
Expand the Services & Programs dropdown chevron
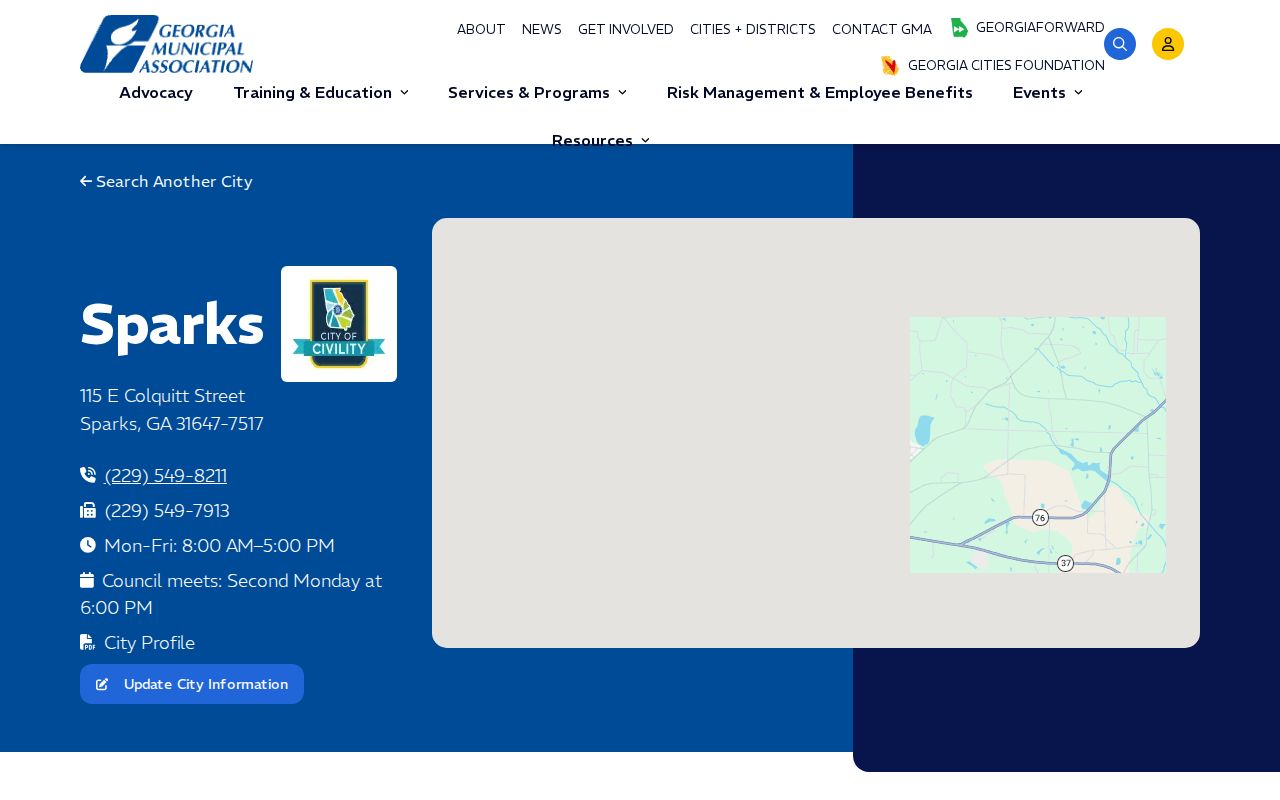[x=622, y=92]
